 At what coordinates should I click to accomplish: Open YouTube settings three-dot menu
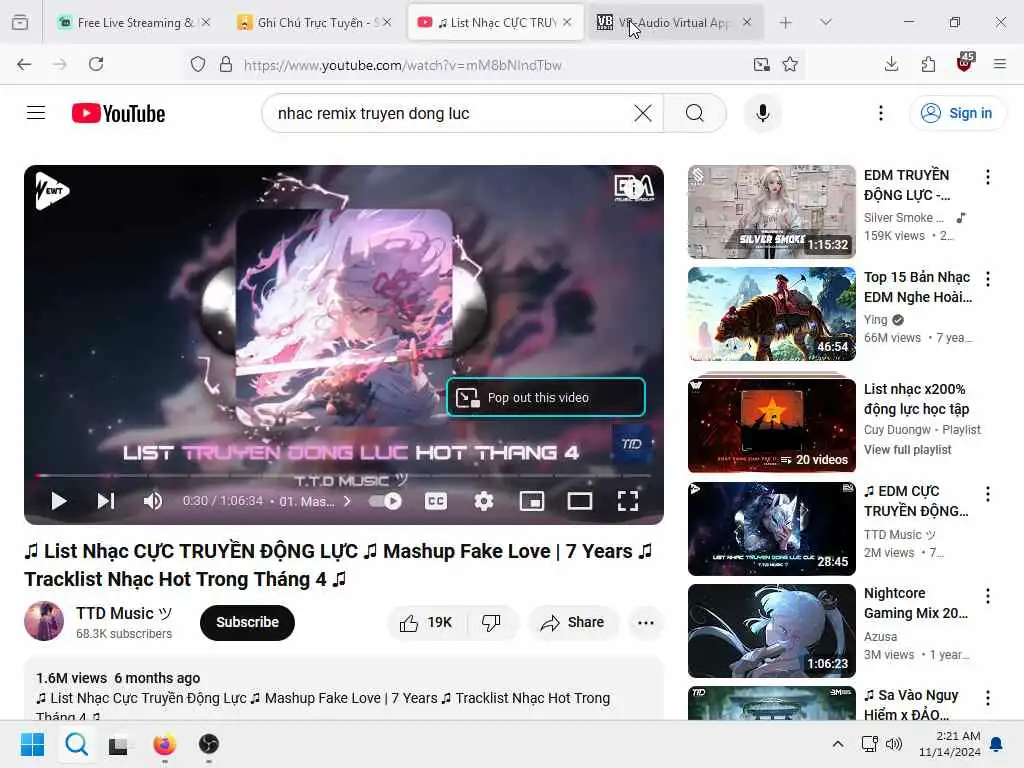click(x=881, y=113)
